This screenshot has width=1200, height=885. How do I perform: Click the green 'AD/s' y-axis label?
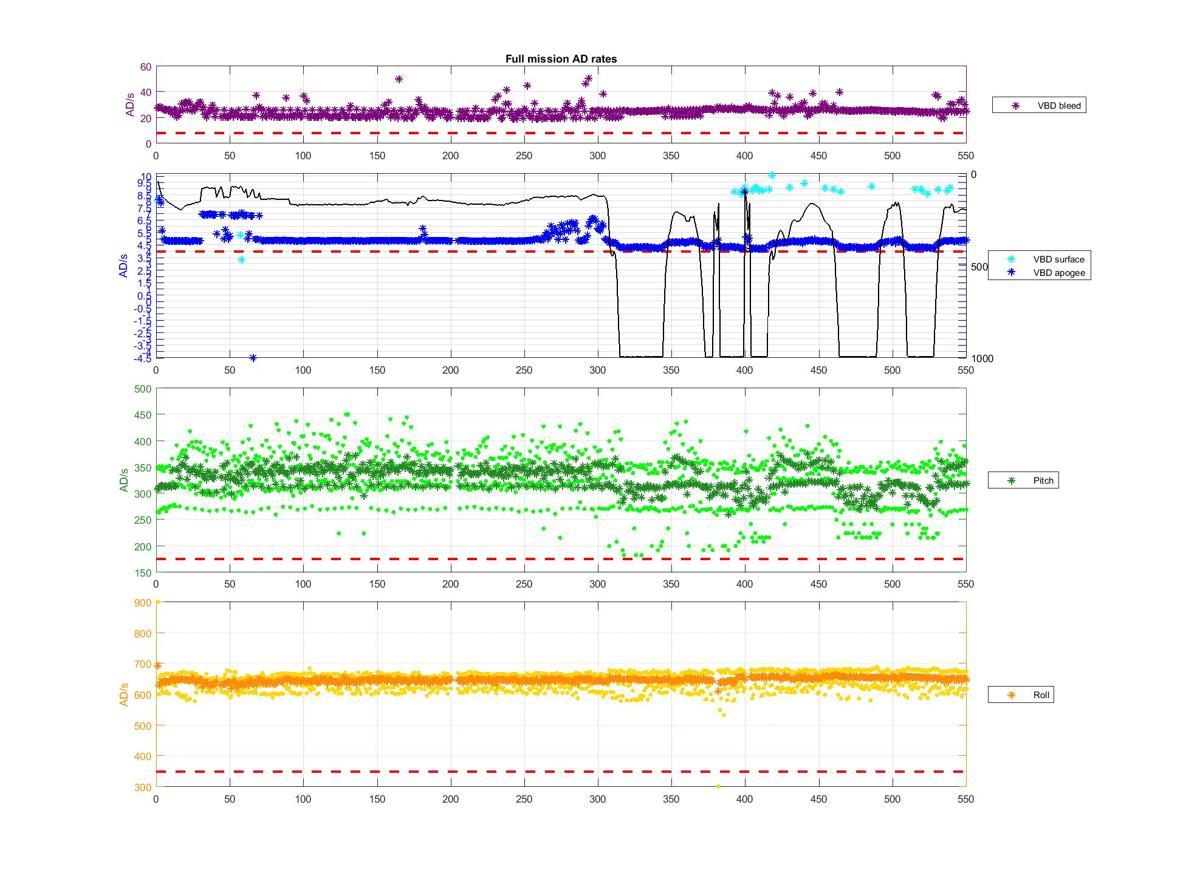click(124, 481)
